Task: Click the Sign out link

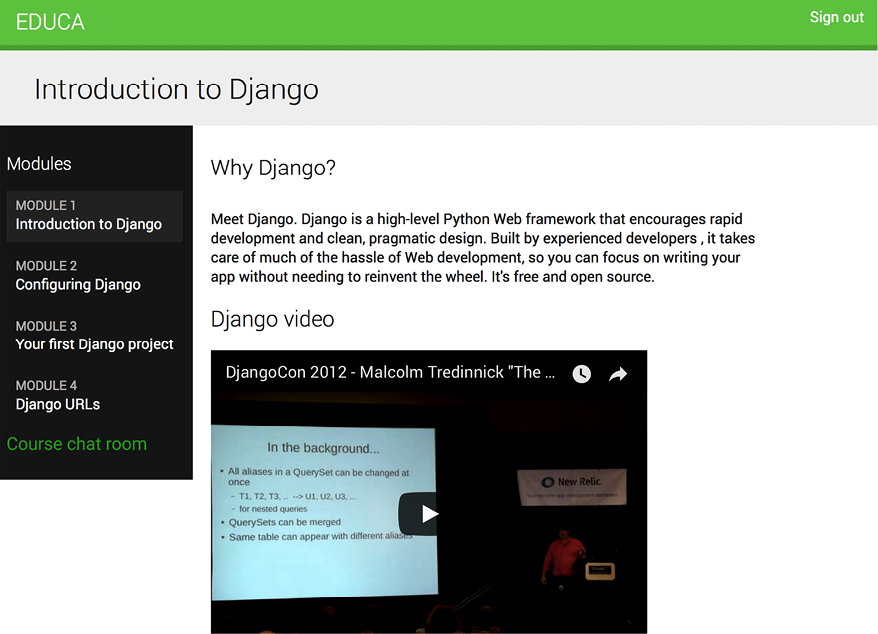Action: coord(837,17)
